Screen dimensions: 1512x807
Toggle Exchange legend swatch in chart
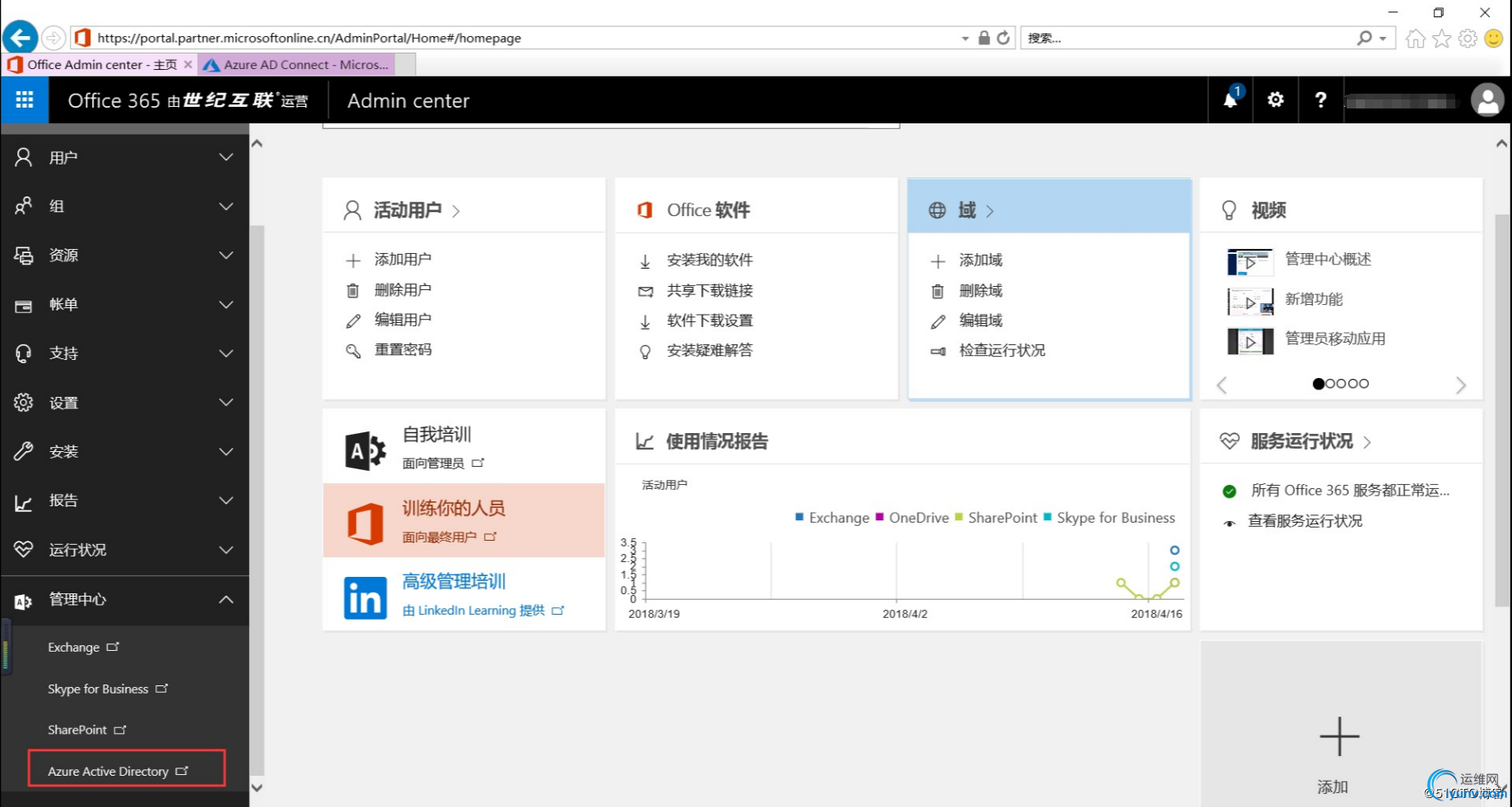click(x=799, y=517)
